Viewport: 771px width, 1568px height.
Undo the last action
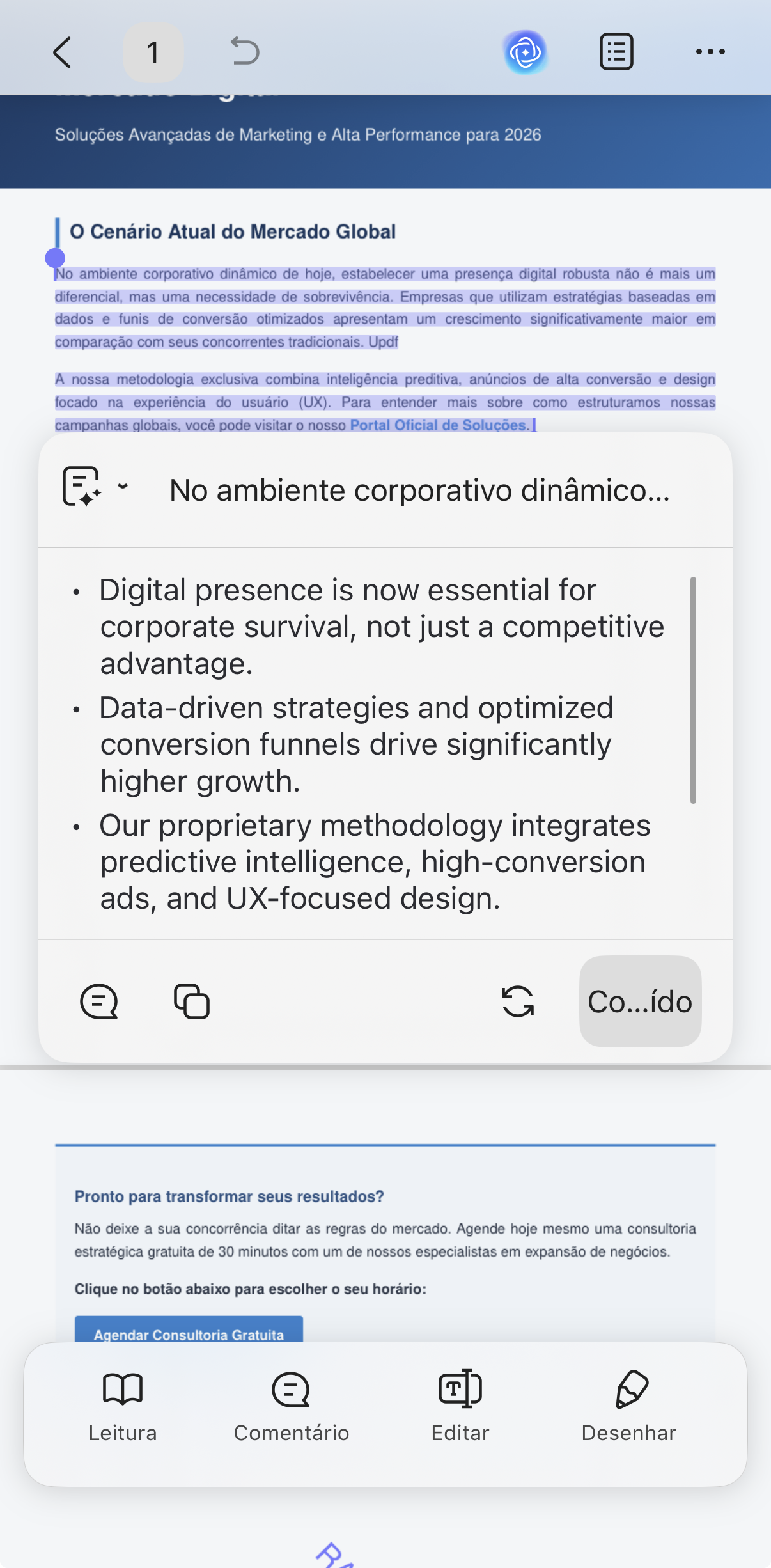coord(245,51)
